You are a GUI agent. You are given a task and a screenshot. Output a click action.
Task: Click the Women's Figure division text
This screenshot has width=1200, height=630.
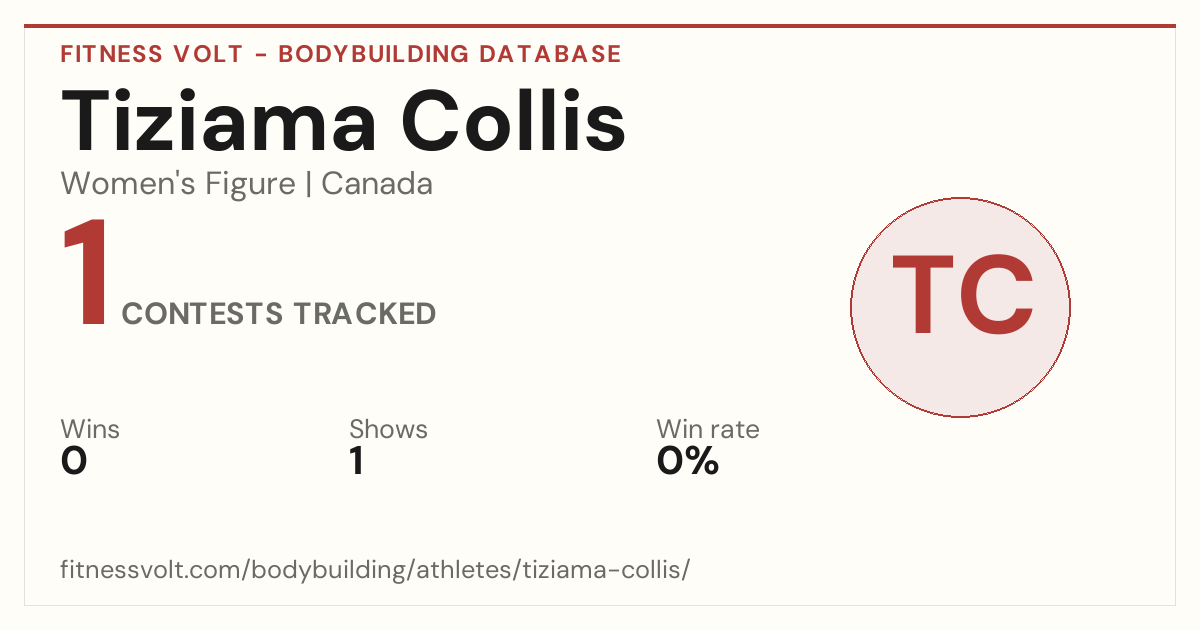[x=178, y=184]
